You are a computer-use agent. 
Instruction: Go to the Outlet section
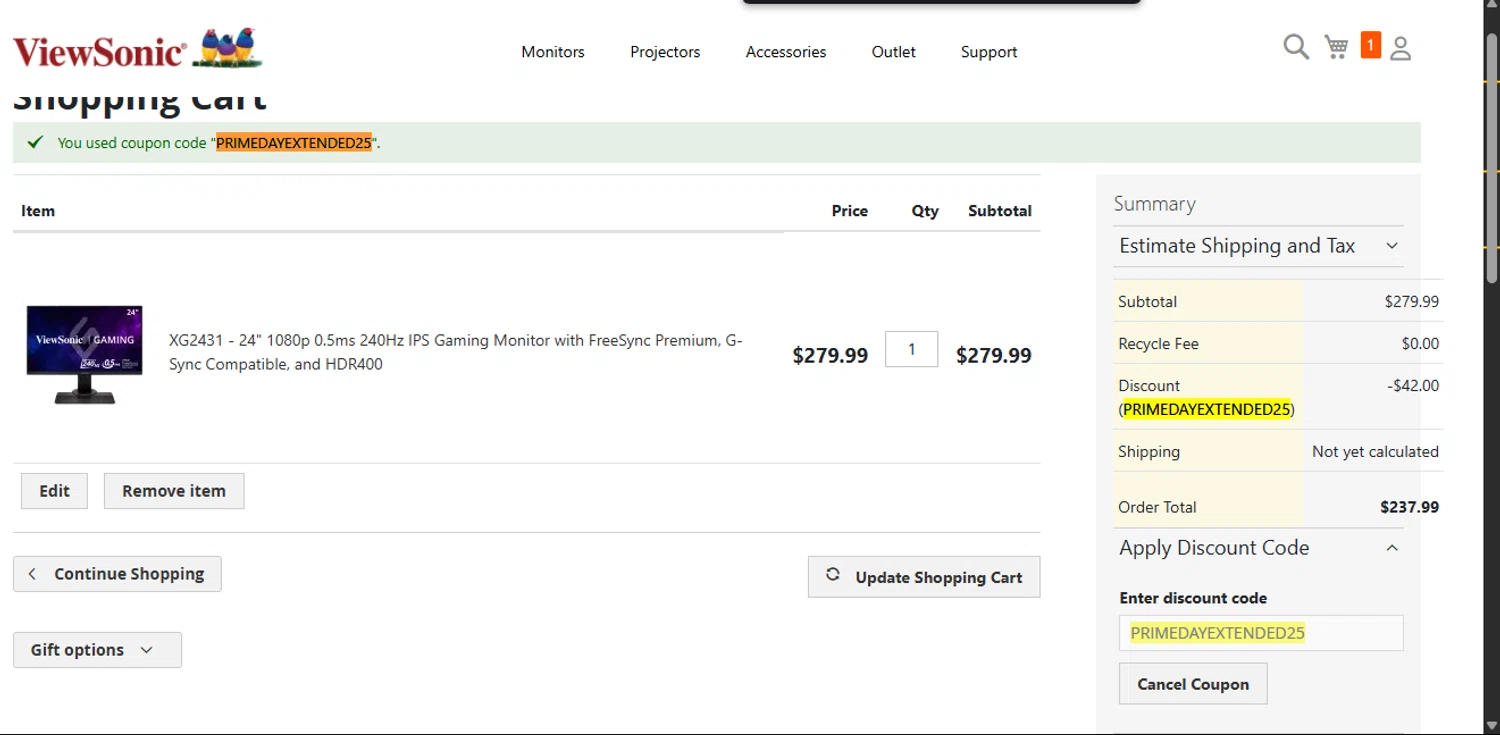tap(893, 52)
